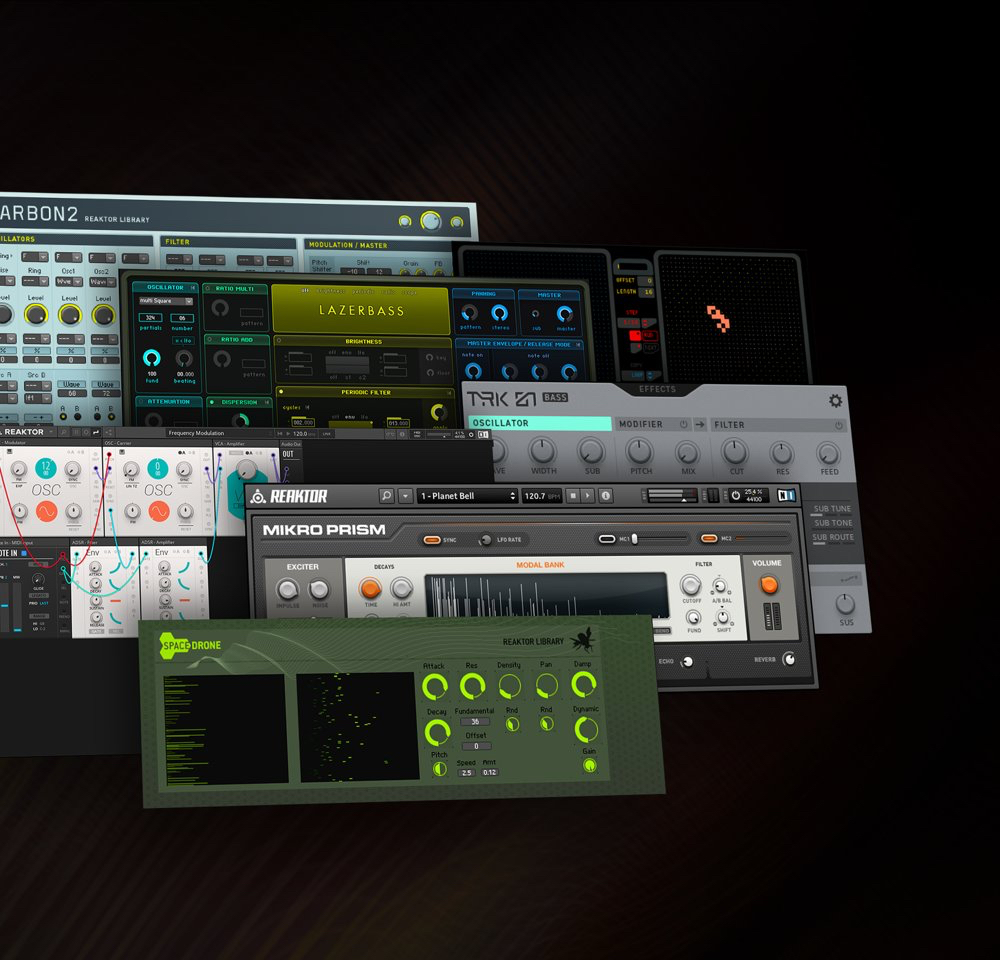
Task: Open the info icon in Reaktor toolbar
Action: (x=605, y=496)
